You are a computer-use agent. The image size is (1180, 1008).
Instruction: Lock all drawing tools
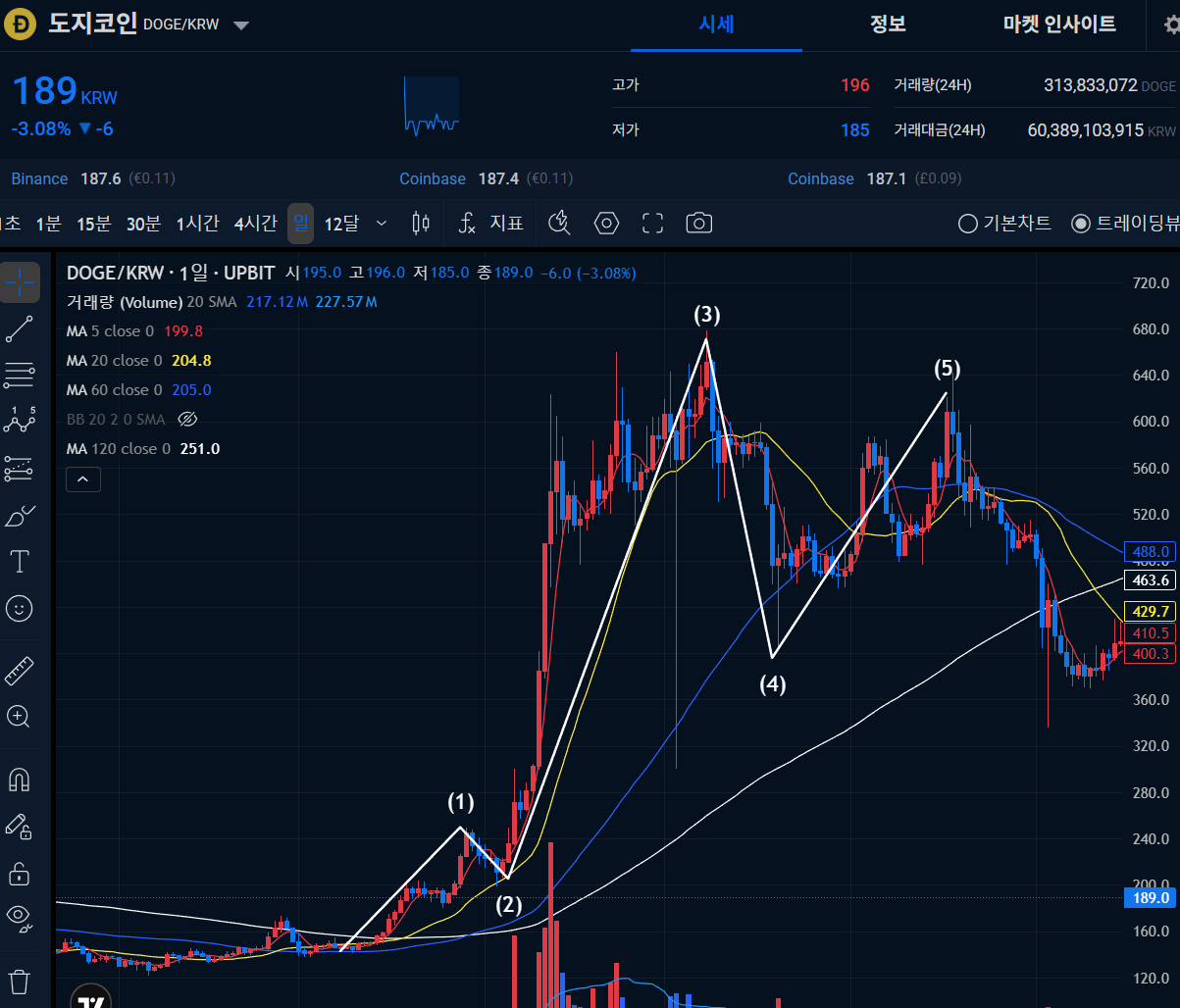20,872
